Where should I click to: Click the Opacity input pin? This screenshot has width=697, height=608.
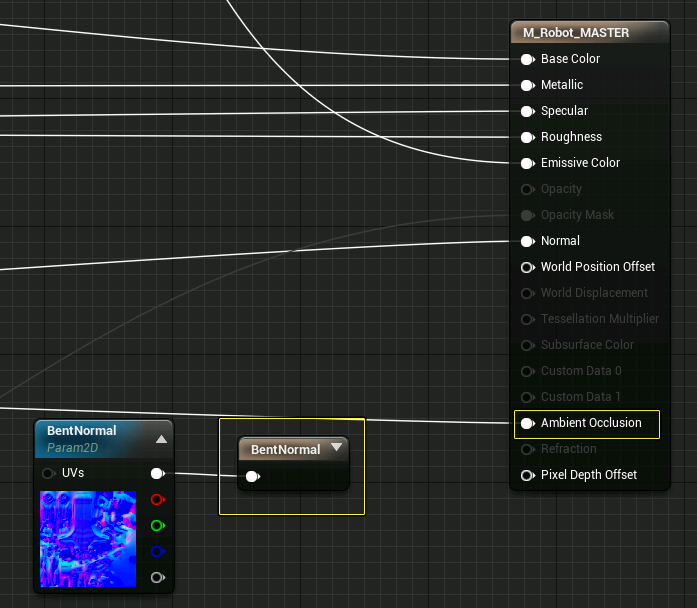pos(528,189)
